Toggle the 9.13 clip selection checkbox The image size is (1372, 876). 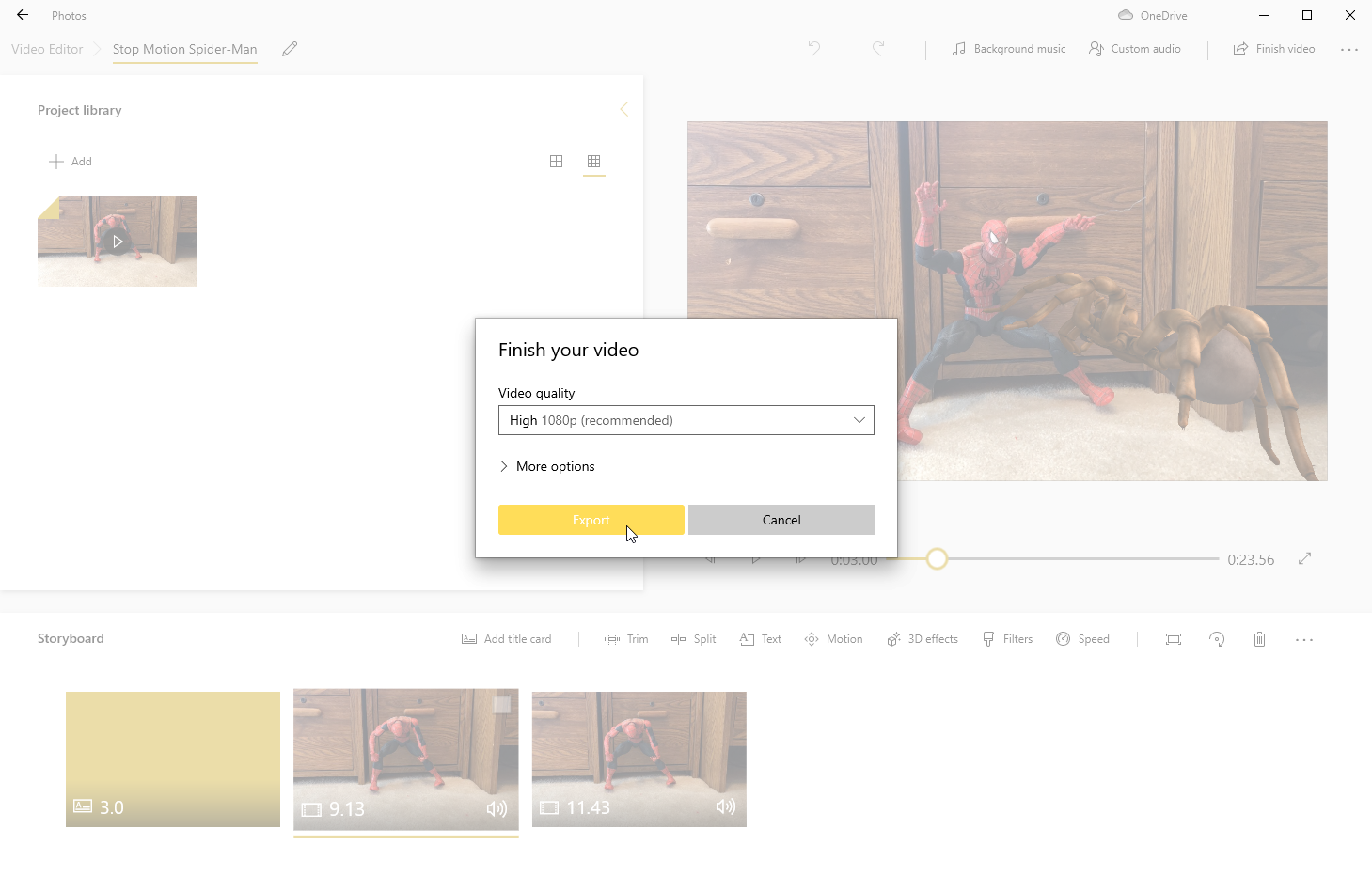click(x=502, y=704)
